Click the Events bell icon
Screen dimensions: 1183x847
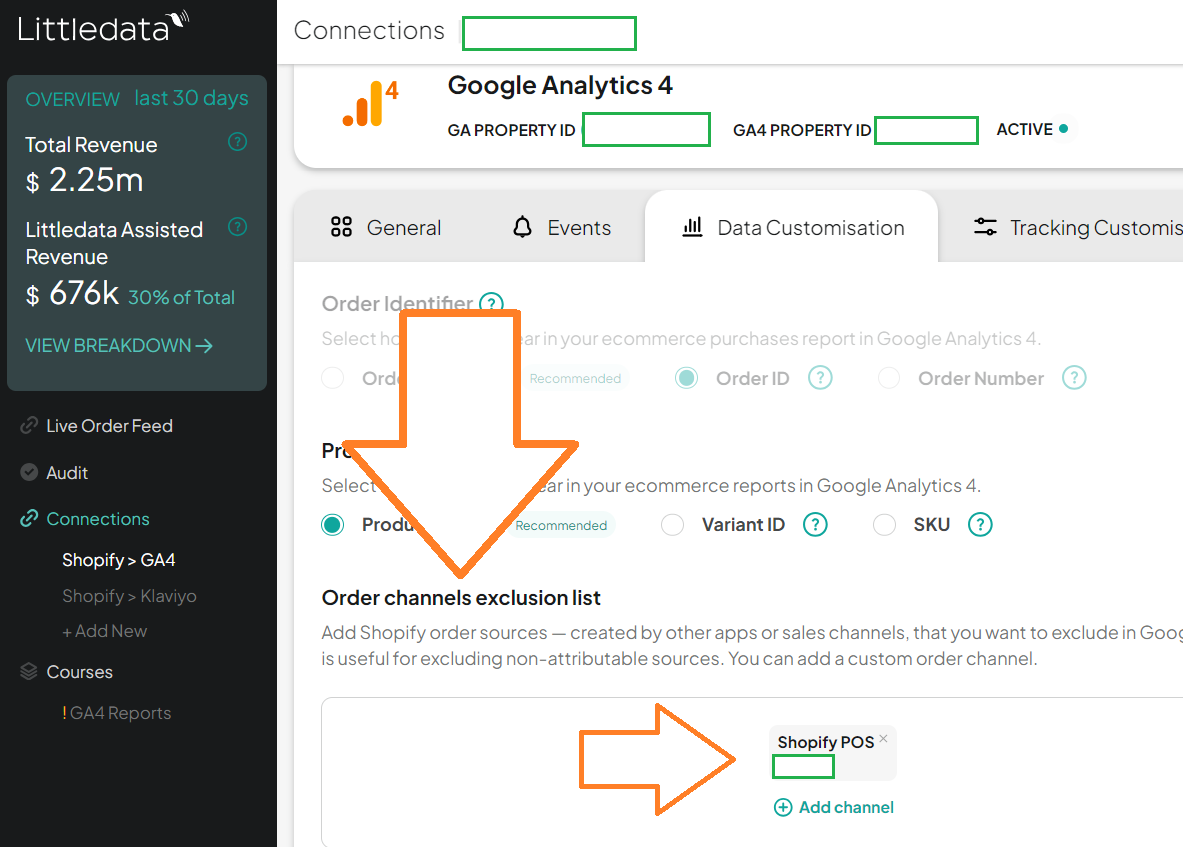coord(522,227)
